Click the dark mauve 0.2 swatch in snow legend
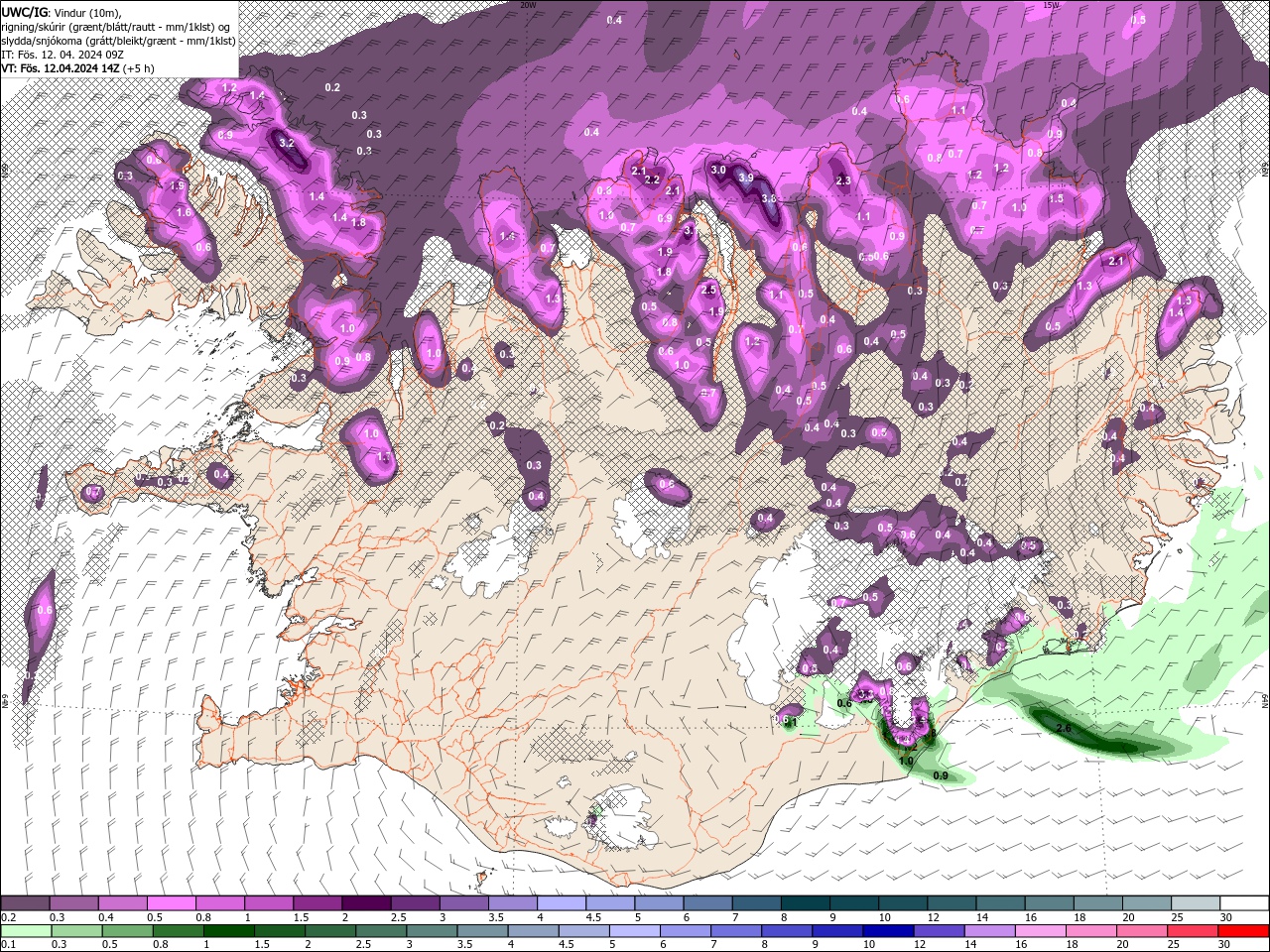 pyautogui.click(x=25, y=903)
